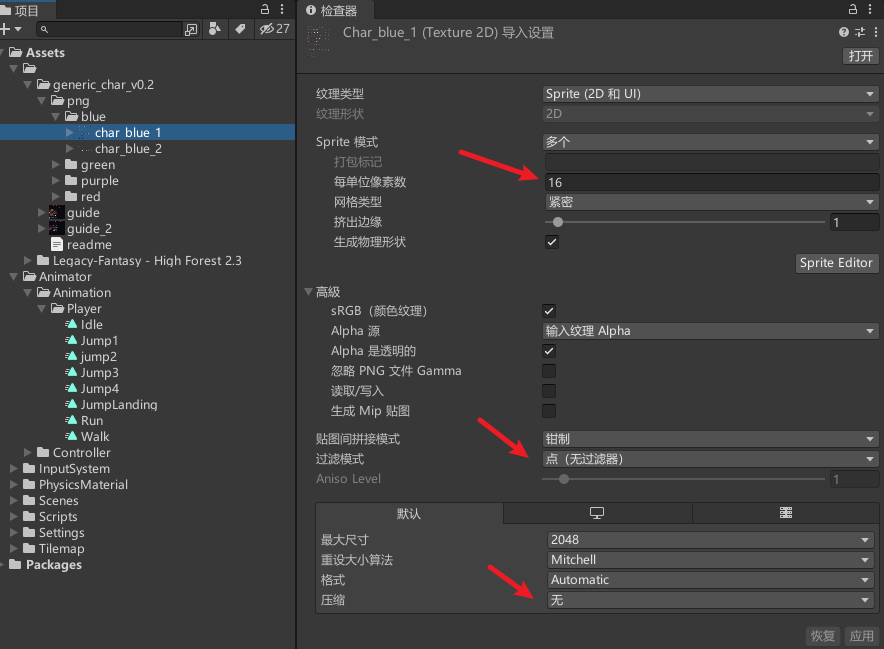884x649 pixels.
Task: Open the 过滤模式 dropdown
Action: 710,458
